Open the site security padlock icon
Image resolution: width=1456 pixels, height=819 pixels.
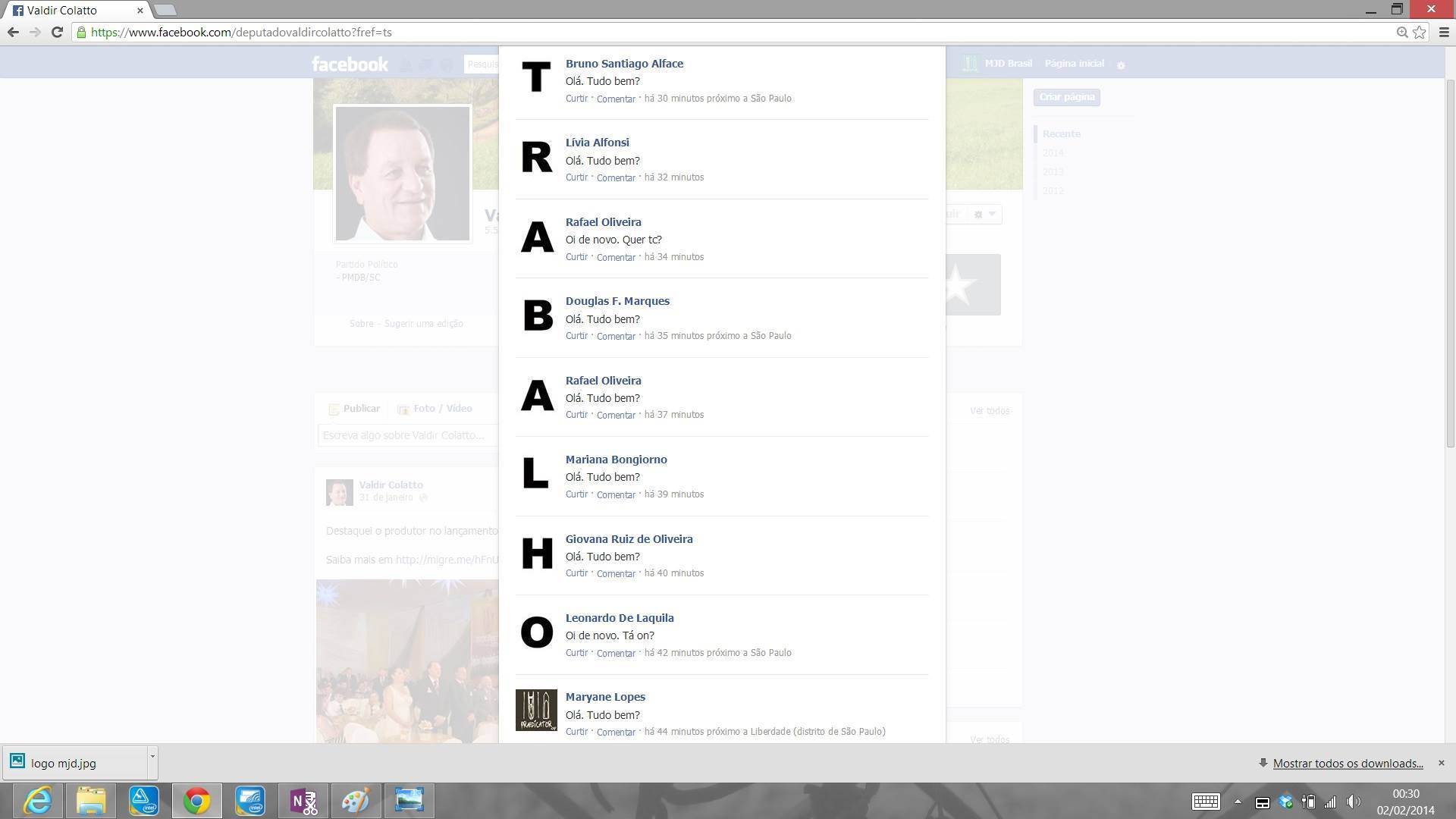81,32
